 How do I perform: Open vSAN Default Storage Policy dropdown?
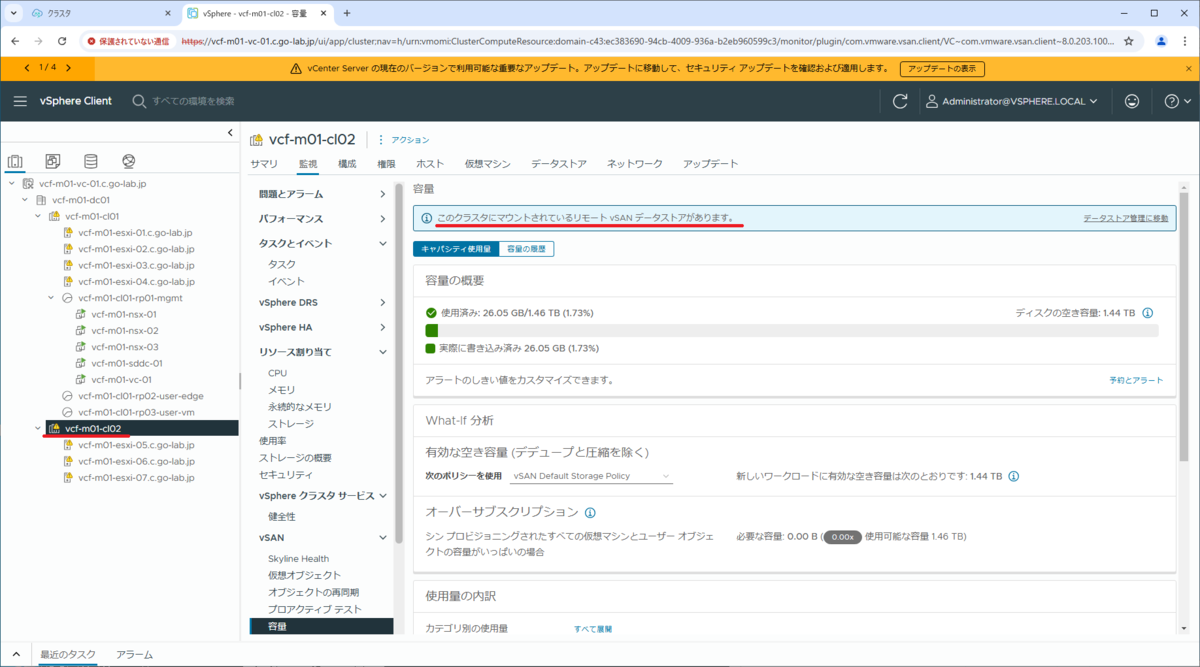(591, 476)
